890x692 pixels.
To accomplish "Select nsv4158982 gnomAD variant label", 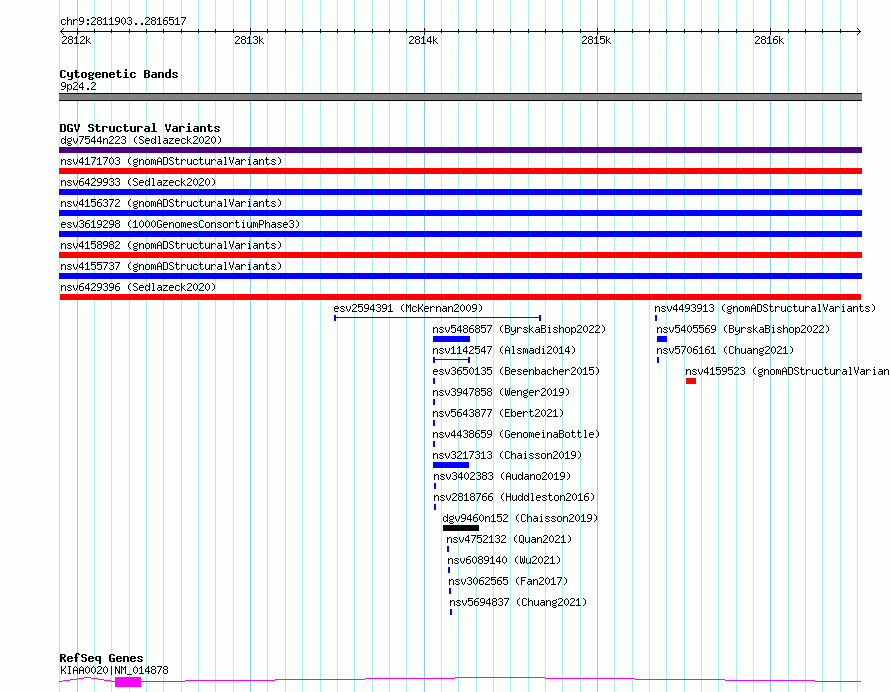I will point(171,245).
